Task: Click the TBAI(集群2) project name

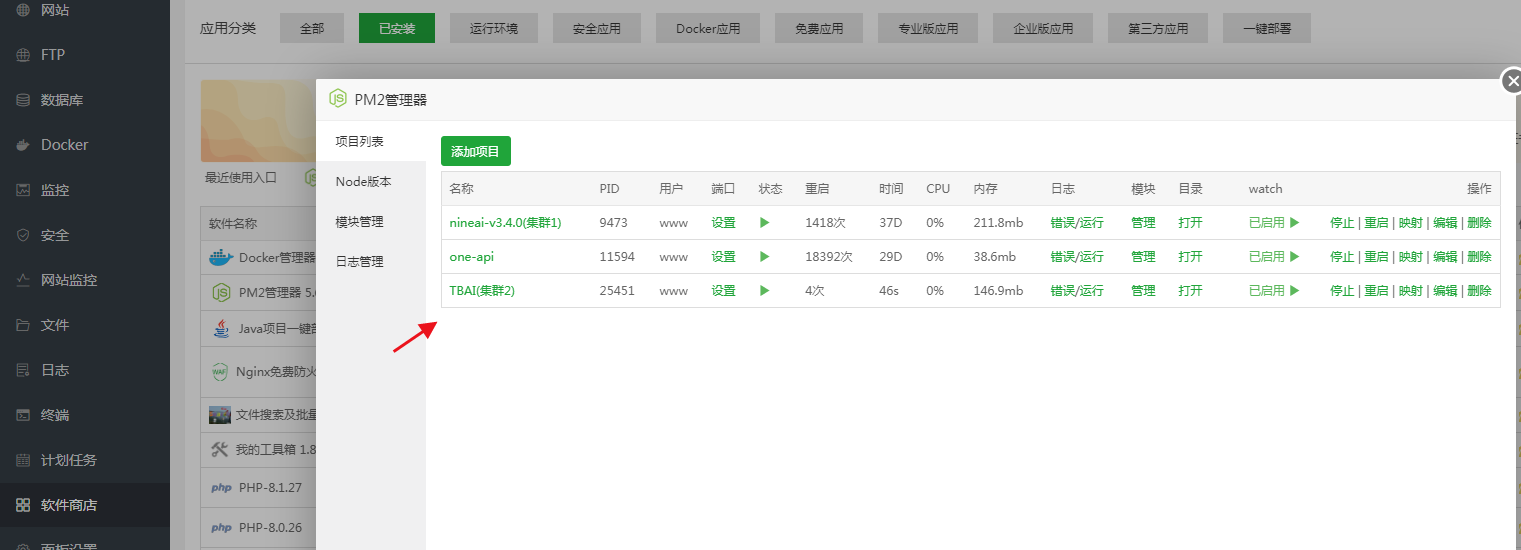Action: (482, 290)
